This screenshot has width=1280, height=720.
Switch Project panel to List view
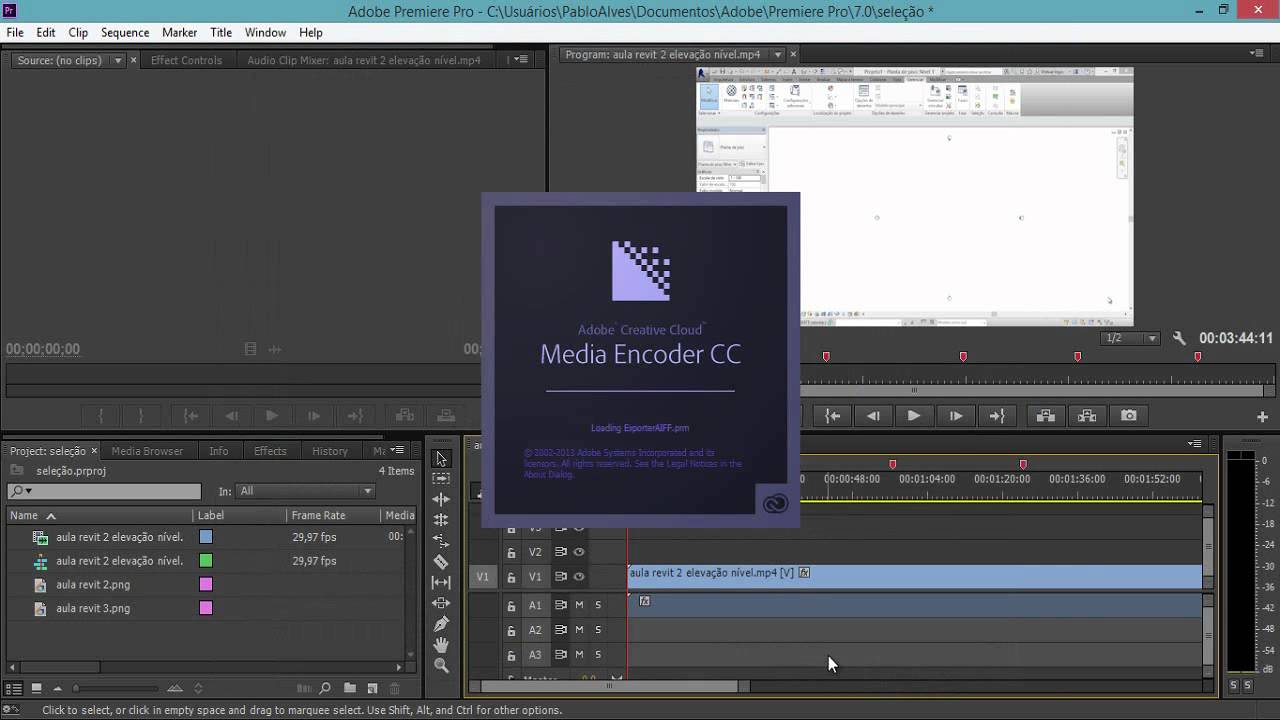(x=14, y=688)
